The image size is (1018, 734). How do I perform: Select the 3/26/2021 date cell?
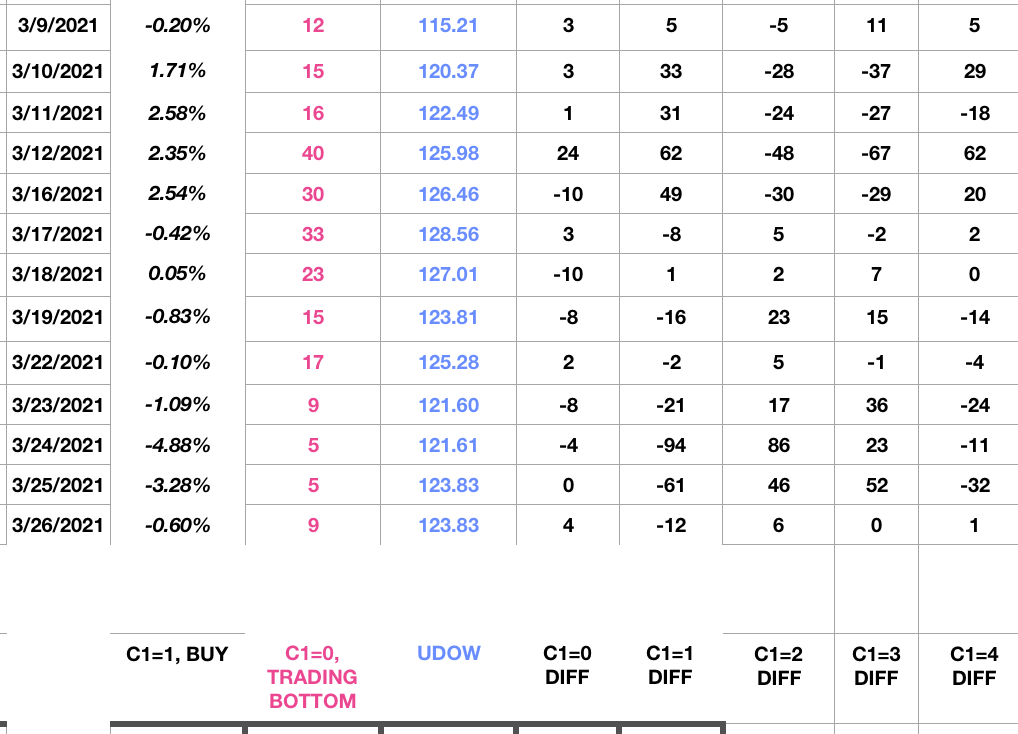click(x=57, y=525)
